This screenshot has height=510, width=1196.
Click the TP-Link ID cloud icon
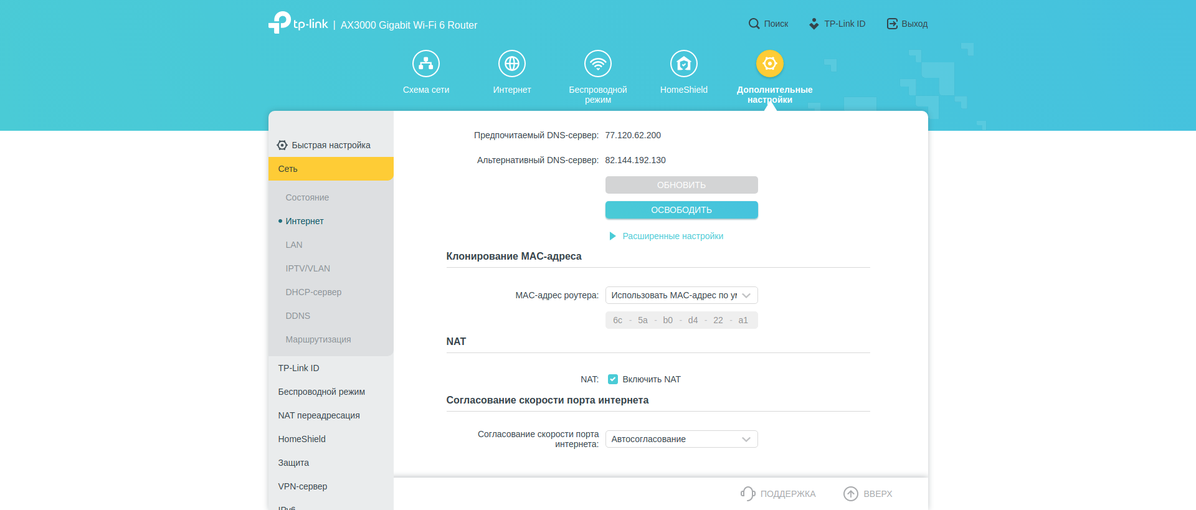click(x=814, y=24)
